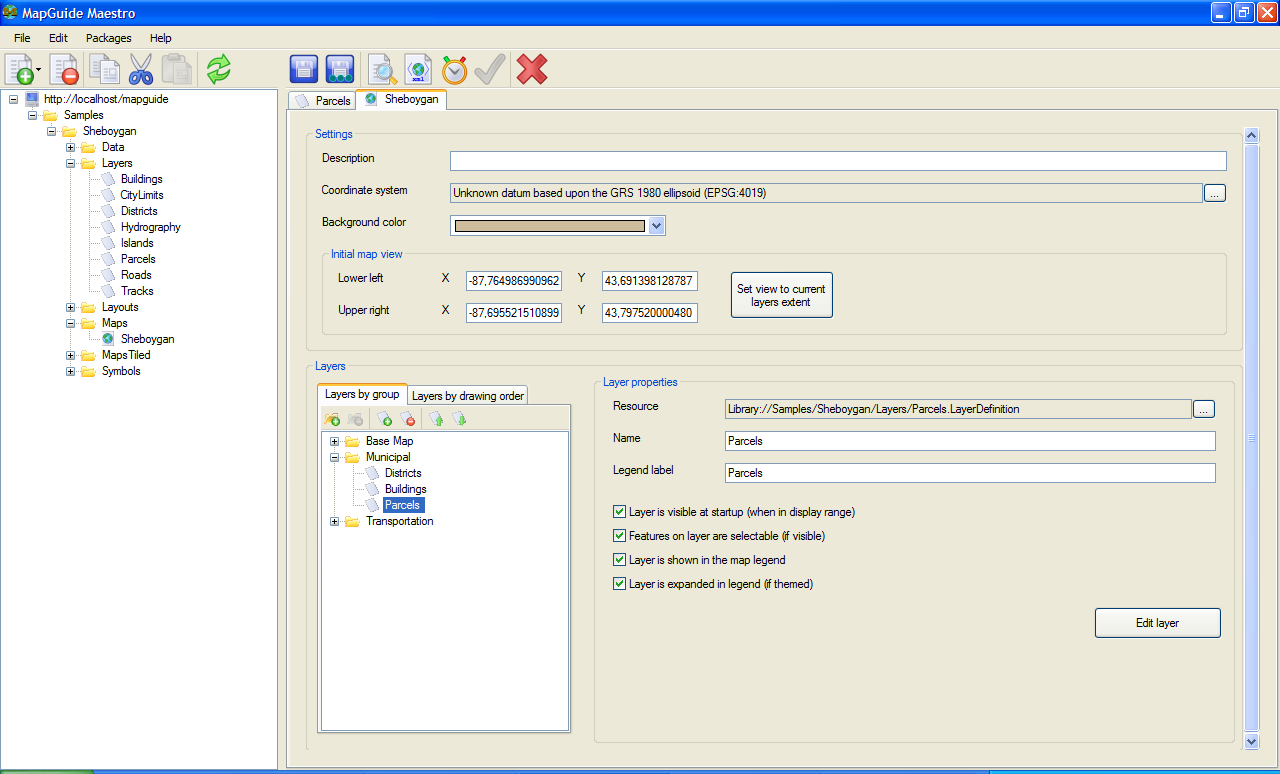Screen dimensions: 1280x774
Task: Toggle Layer is shown in map legend
Action: point(620,560)
